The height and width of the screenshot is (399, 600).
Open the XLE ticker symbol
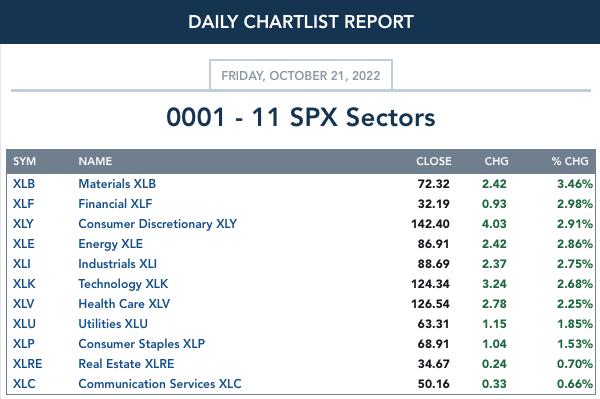[24, 244]
